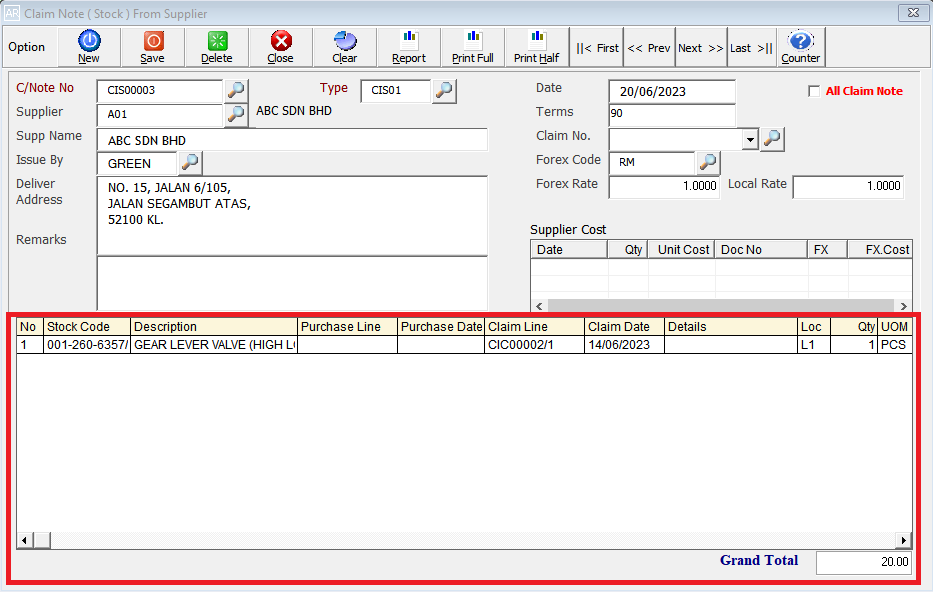Open the Type lookup magnifier
This screenshot has height=592, width=933.
coord(444,90)
